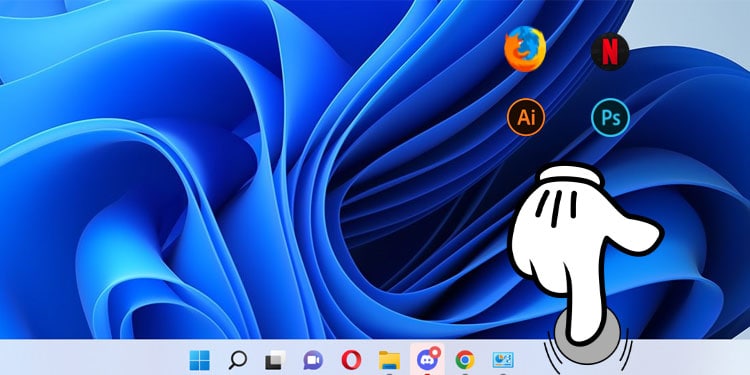The image size is (750, 375).
Task: Open File Explorer from the taskbar
Action: 389,360
